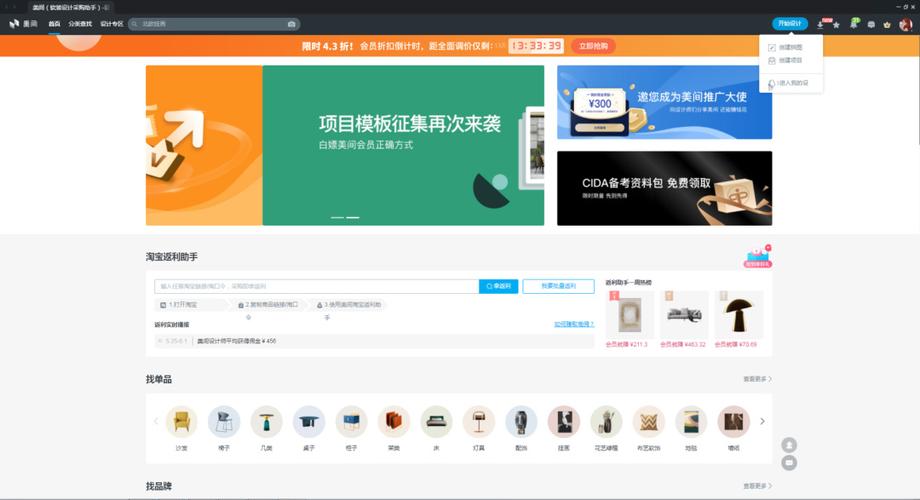Click the page vertical scrollbar

(917, 88)
